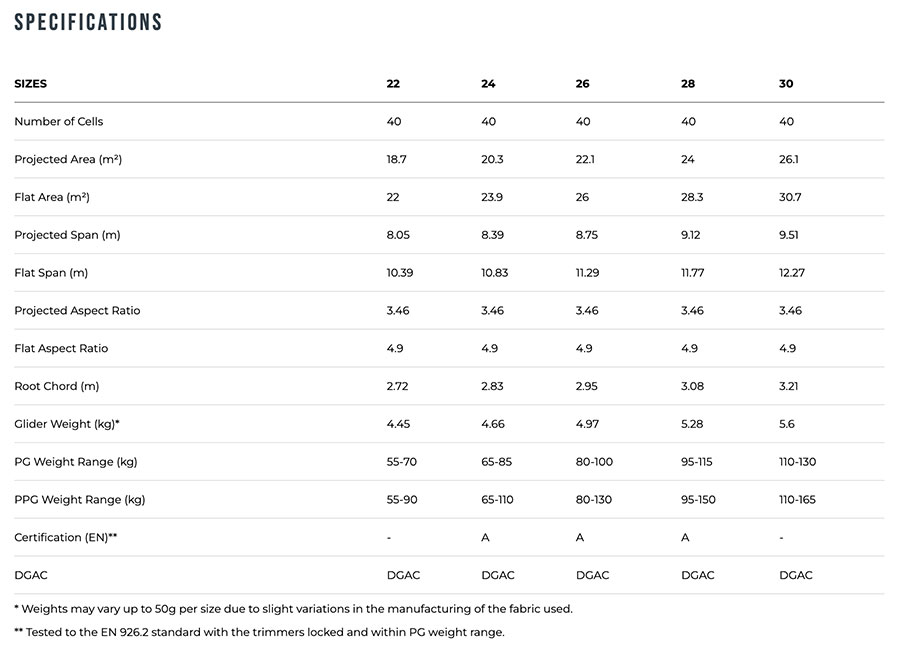
Task: Select the size 24 column header
Action: coord(488,84)
